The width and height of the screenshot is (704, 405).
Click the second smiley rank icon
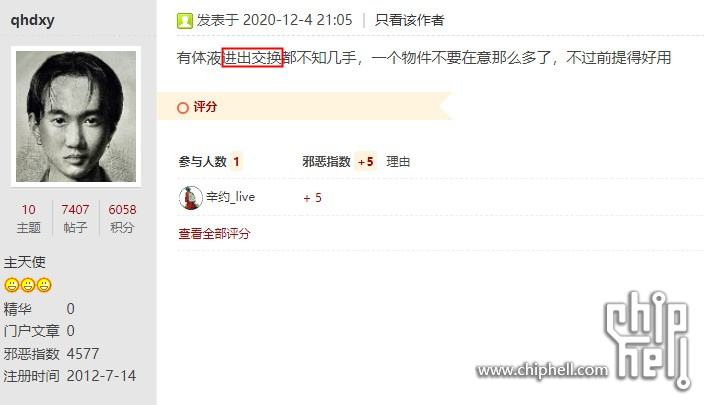pos(28,285)
